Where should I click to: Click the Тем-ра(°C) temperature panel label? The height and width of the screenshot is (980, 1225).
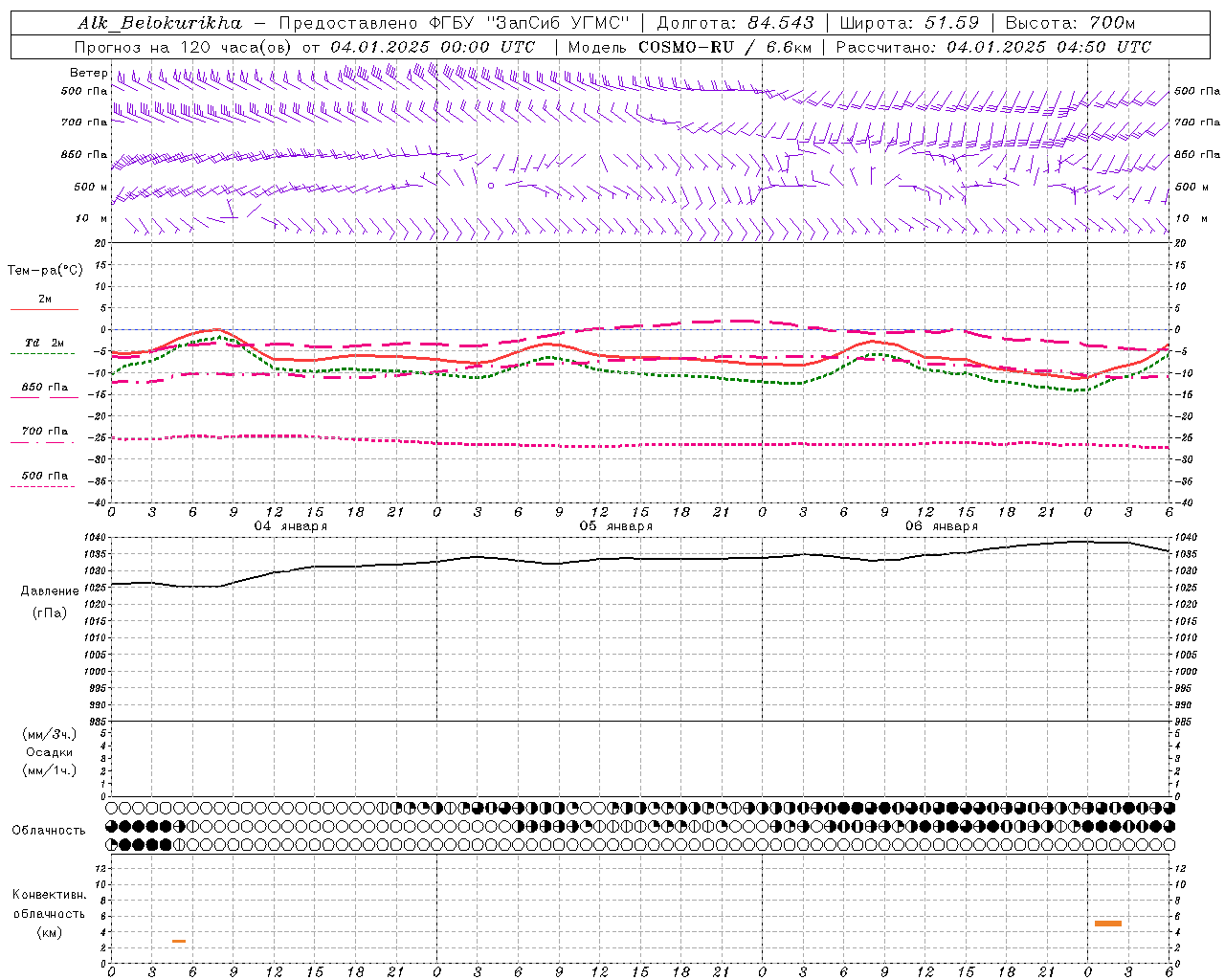click(x=45, y=271)
